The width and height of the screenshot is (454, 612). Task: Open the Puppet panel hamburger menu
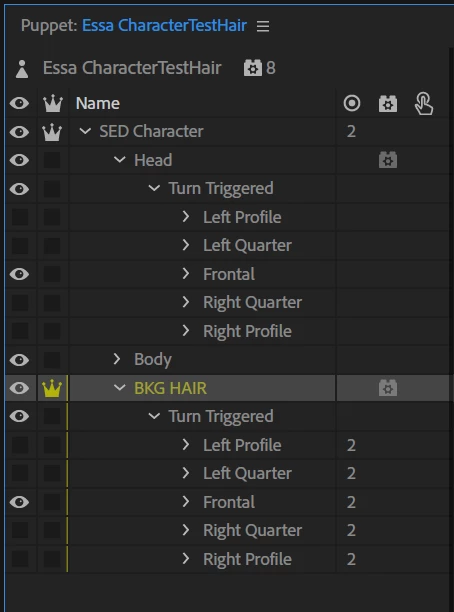[x=263, y=26]
